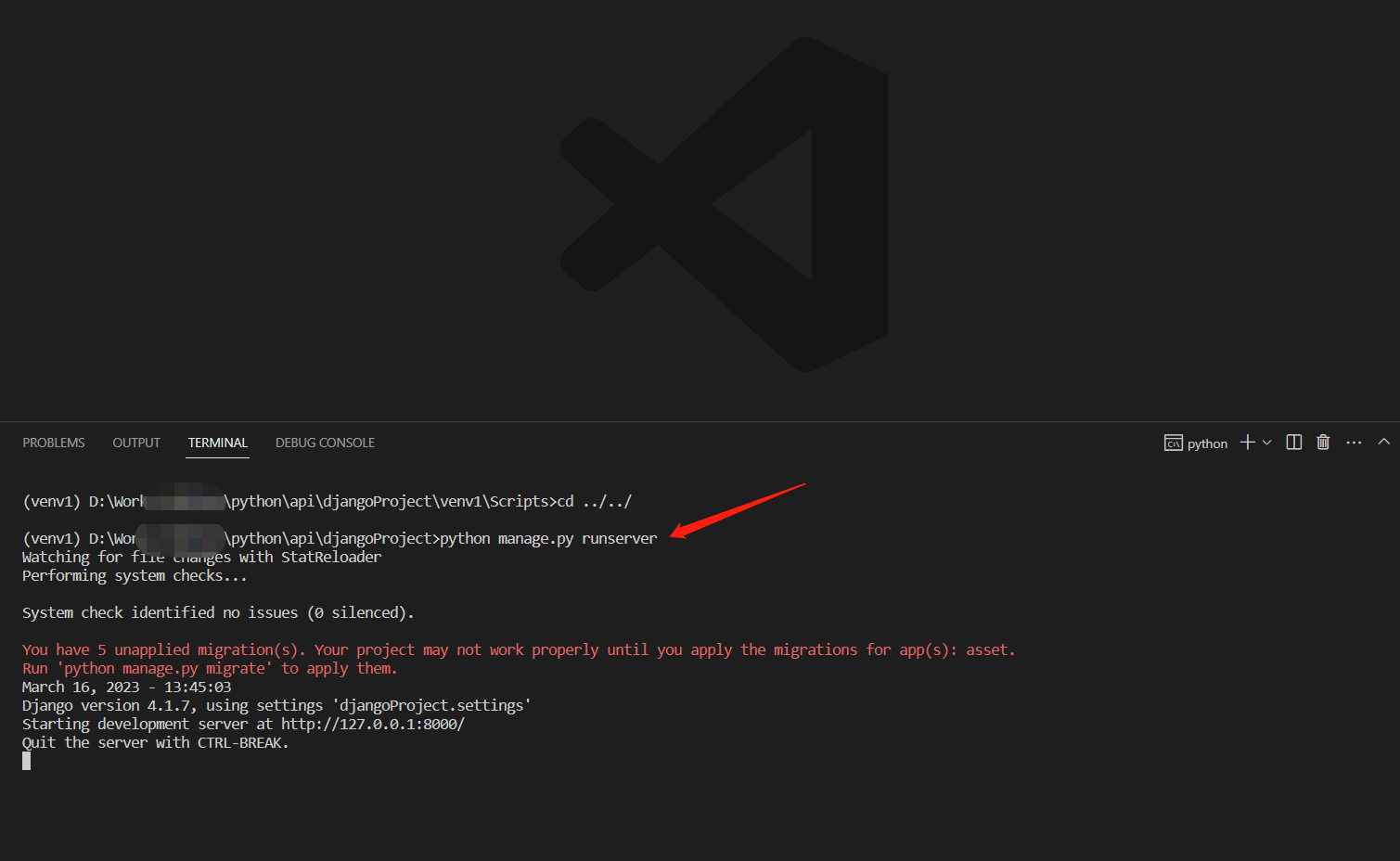
Task: Open the DEBUG CONSOLE tab
Action: [x=325, y=443]
